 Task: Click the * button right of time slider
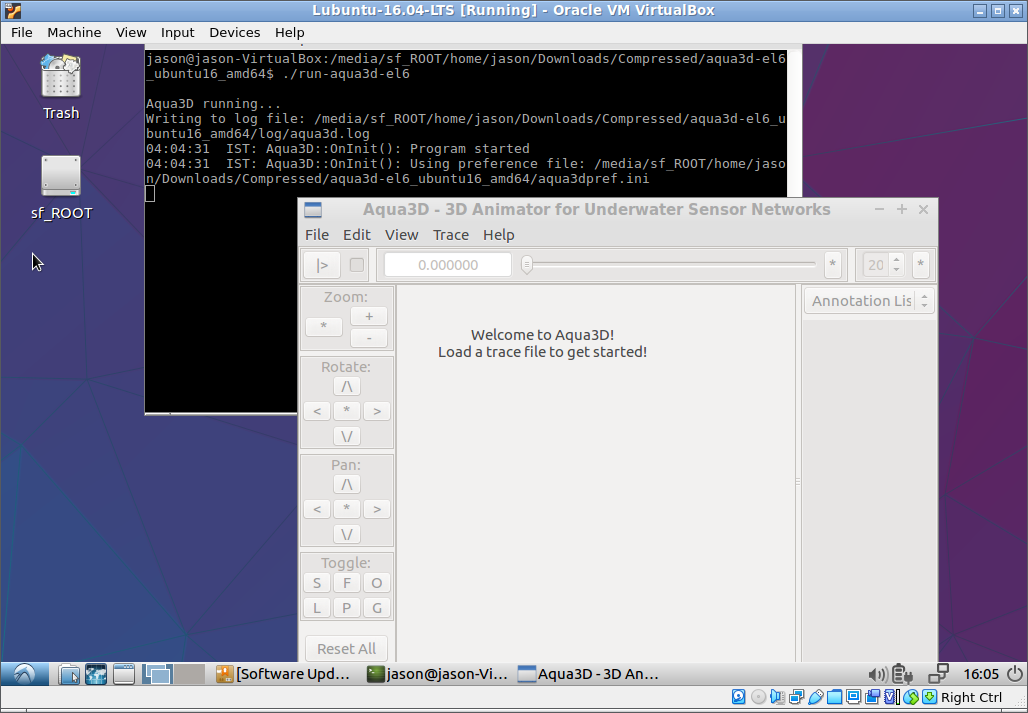(833, 265)
